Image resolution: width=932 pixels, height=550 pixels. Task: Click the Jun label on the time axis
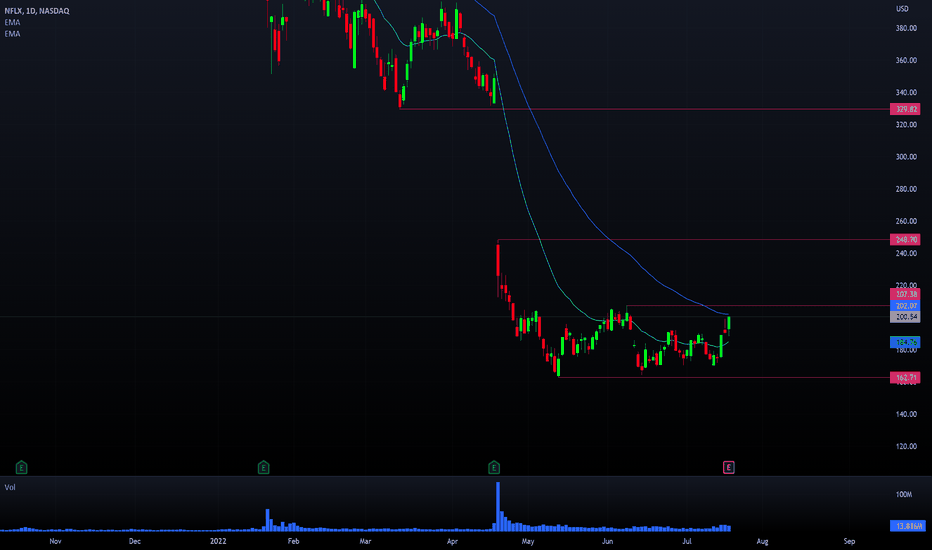point(607,541)
